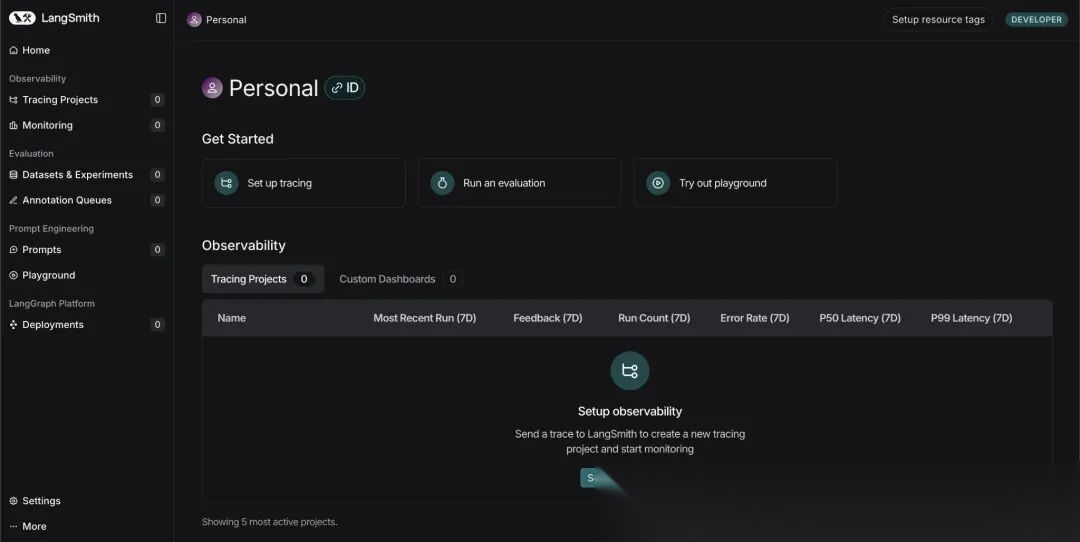1080x542 pixels.
Task: Click the DEVELOPER plan badge
Action: coord(1036,19)
